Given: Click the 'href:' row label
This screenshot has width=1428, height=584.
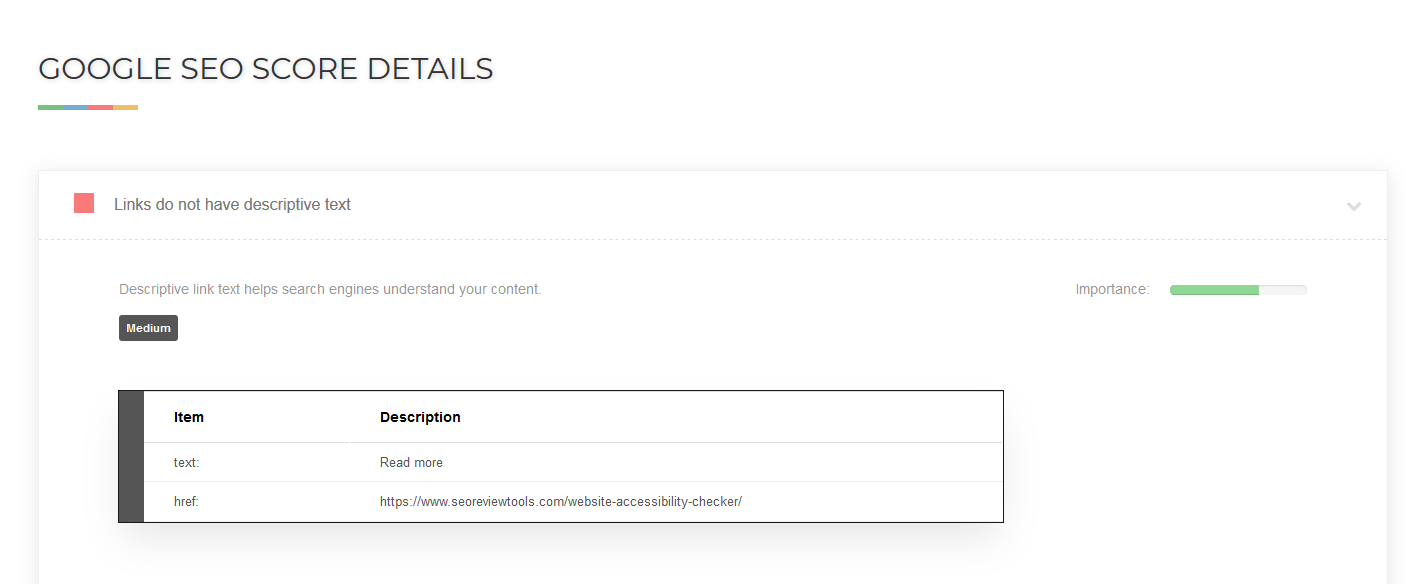Looking at the screenshot, I should tap(186, 501).
